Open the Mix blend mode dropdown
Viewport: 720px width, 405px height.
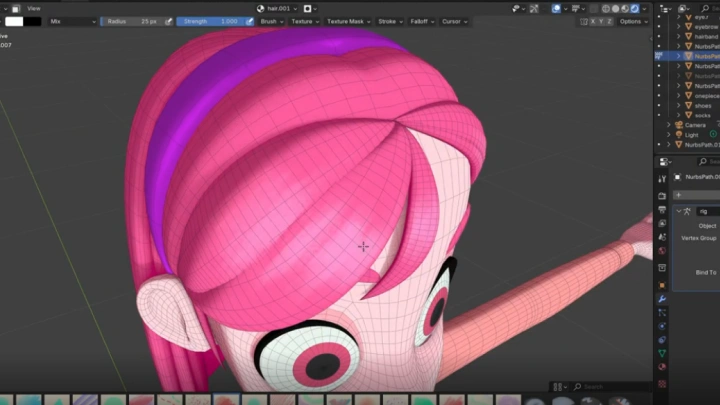[x=73, y=22]
